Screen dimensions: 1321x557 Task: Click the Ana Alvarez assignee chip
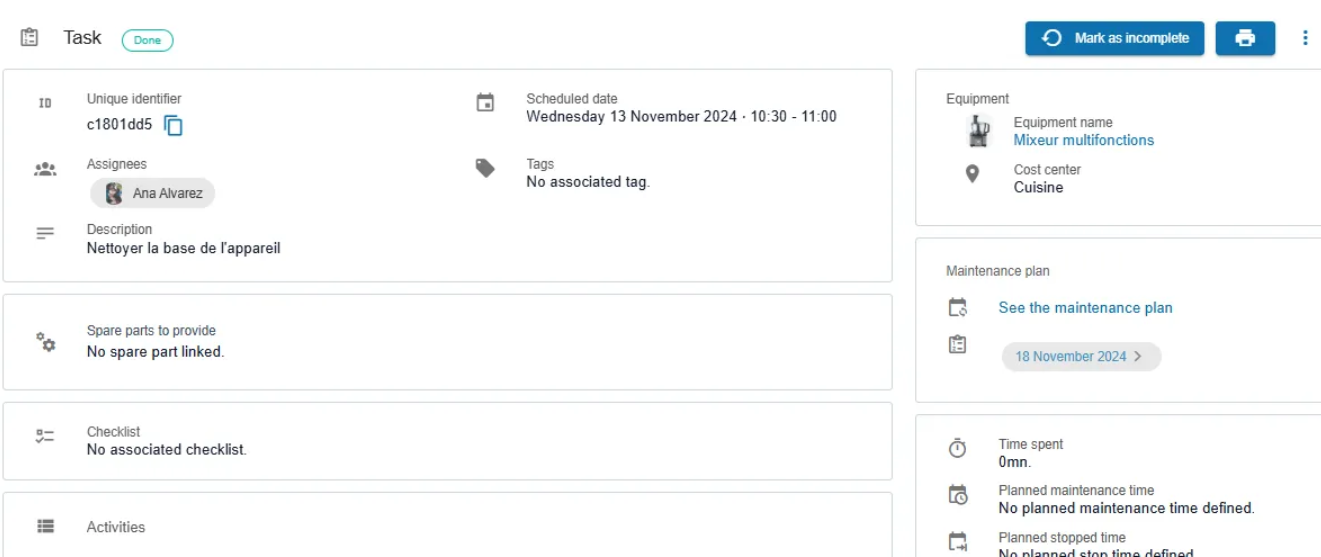[153, 193]
